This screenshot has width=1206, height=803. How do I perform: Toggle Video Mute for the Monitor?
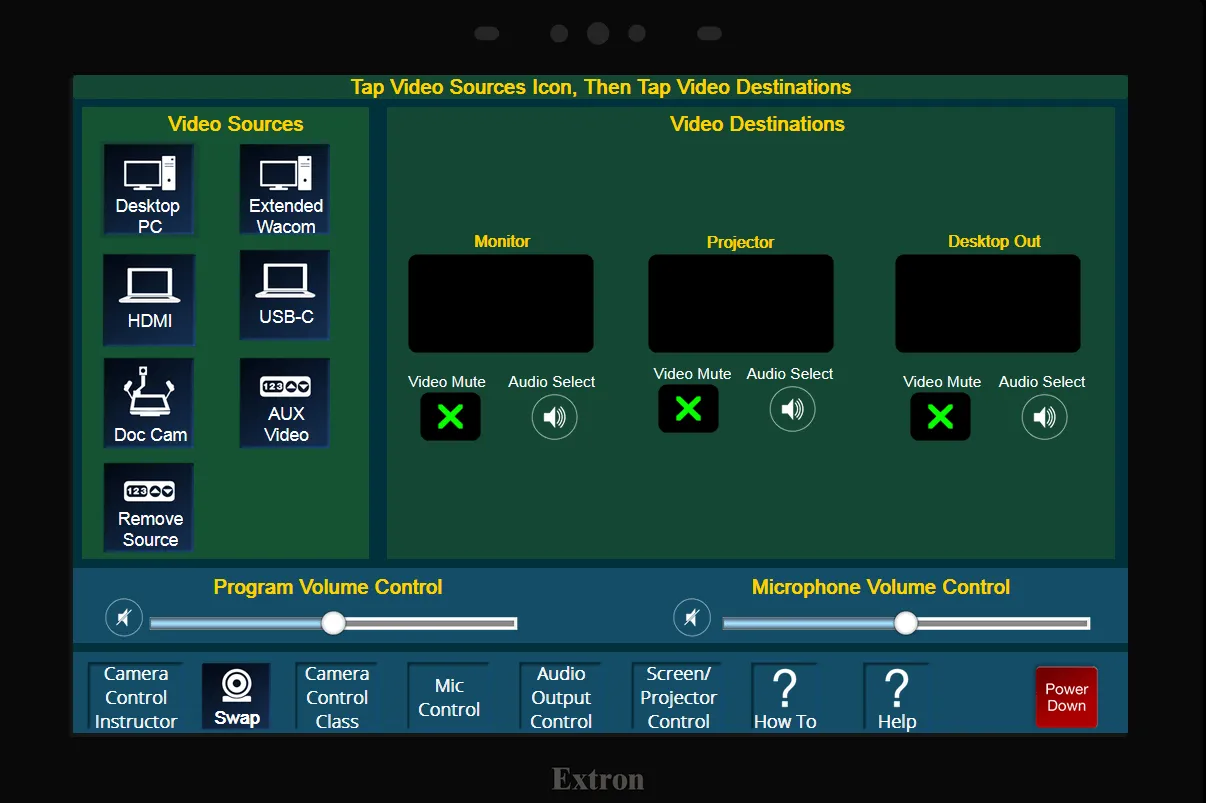pyautogui.click(x=450, y=417)
